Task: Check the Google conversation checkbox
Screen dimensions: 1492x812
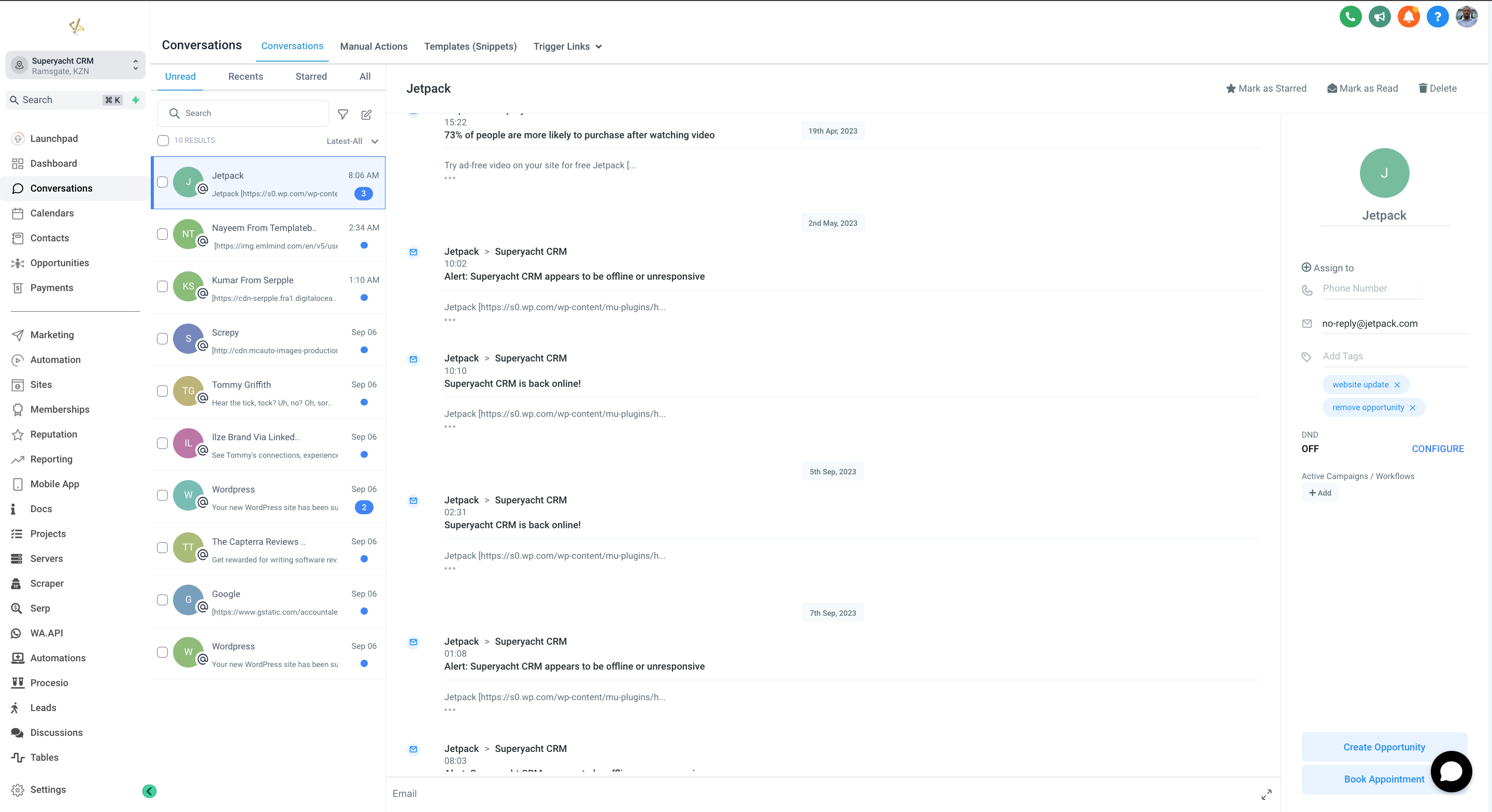Action: (163, 600)
